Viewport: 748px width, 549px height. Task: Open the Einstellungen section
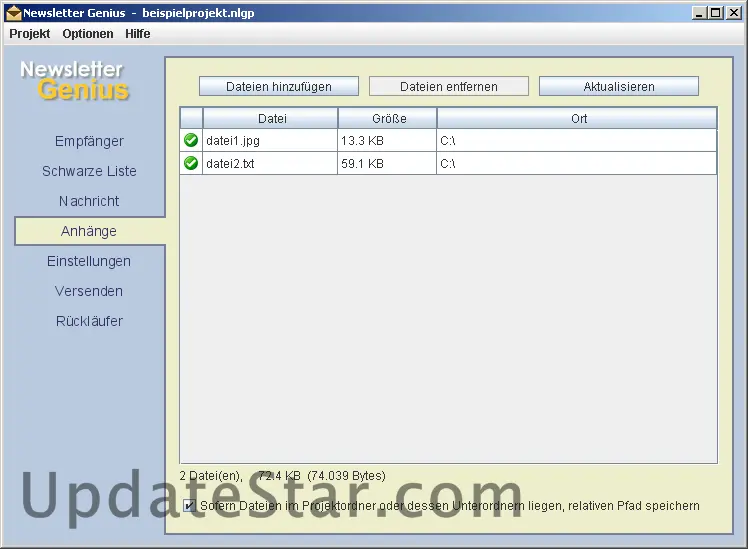point(89,261)
